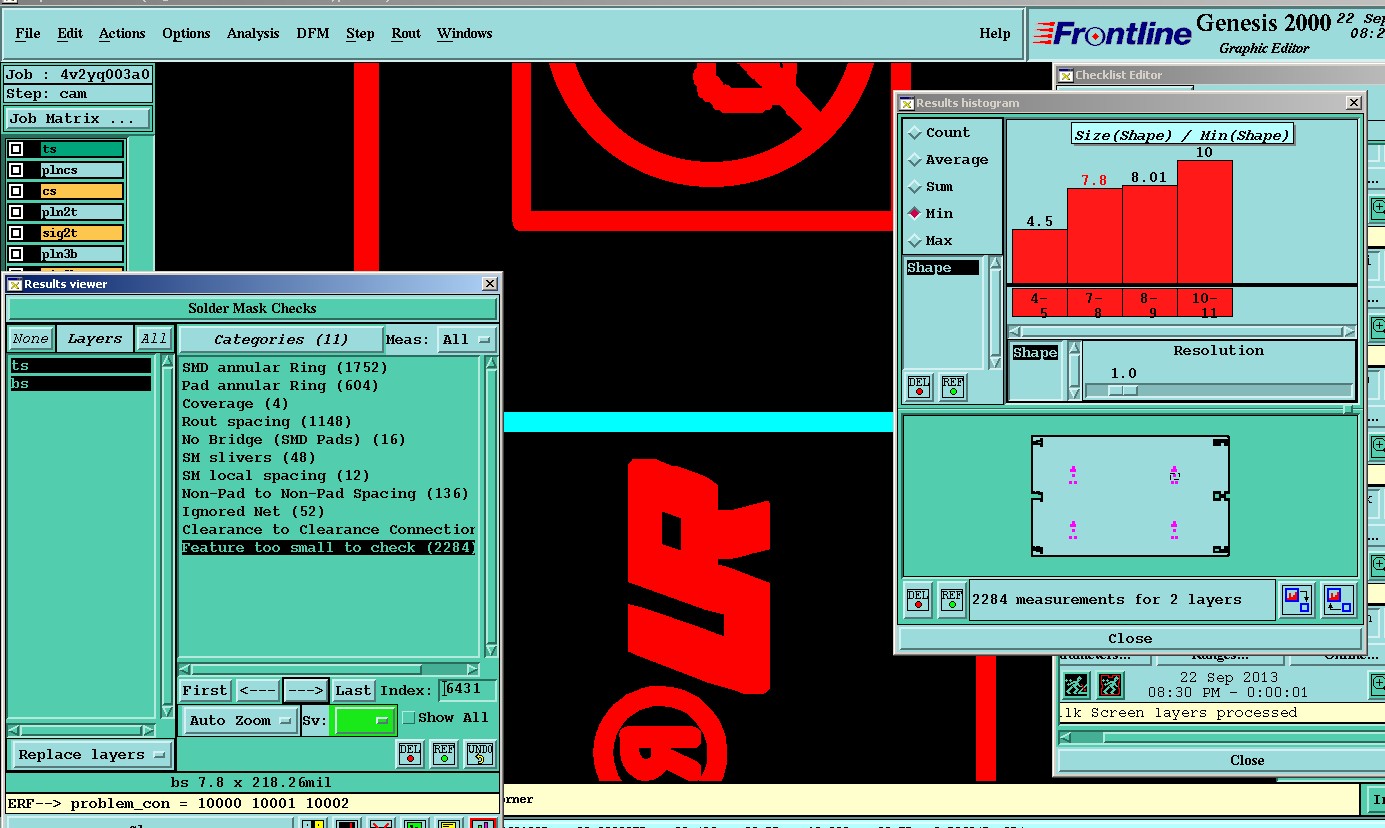The image size is (1385, 828).
Task: Toggle display box for layer plncs
Action: [16, 170]
